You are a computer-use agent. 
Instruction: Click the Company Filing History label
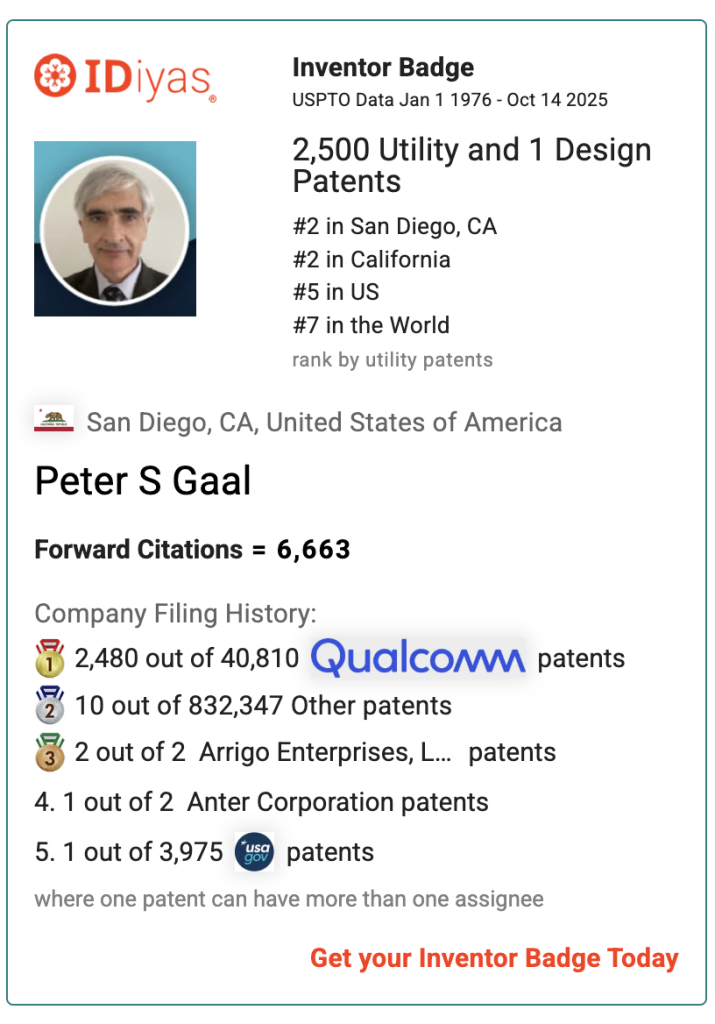175,613
